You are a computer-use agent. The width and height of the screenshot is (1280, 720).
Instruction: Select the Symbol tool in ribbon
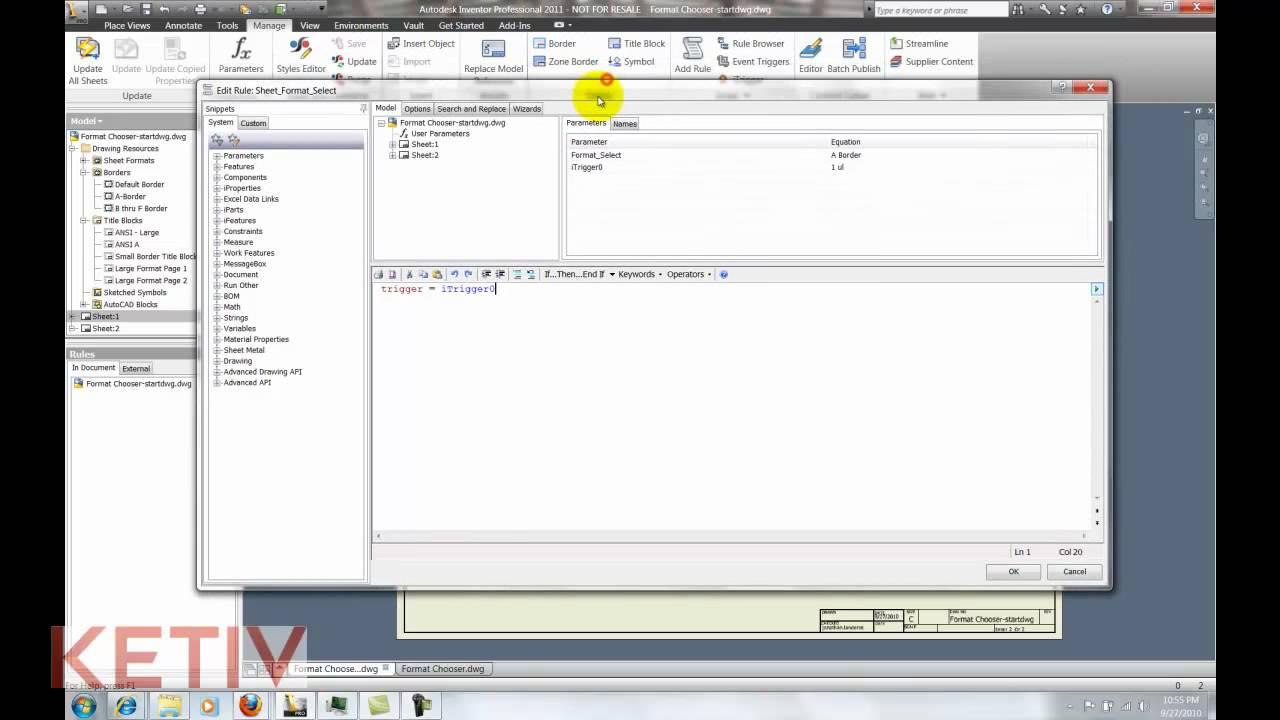coord(631,62)
